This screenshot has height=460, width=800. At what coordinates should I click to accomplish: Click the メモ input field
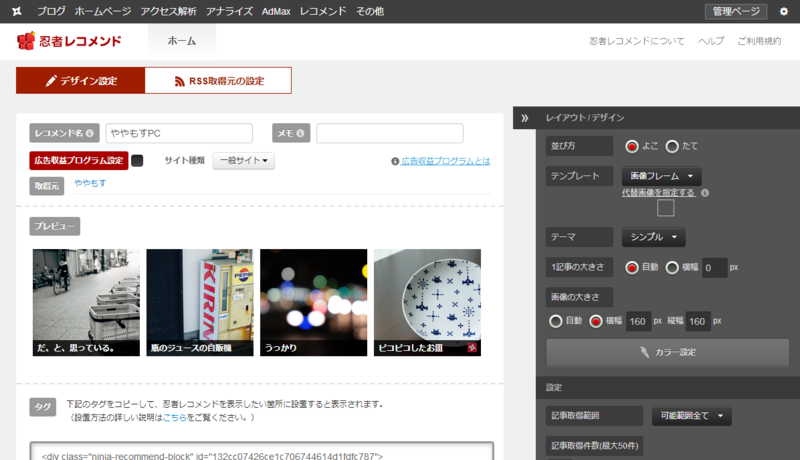(390, 133)
